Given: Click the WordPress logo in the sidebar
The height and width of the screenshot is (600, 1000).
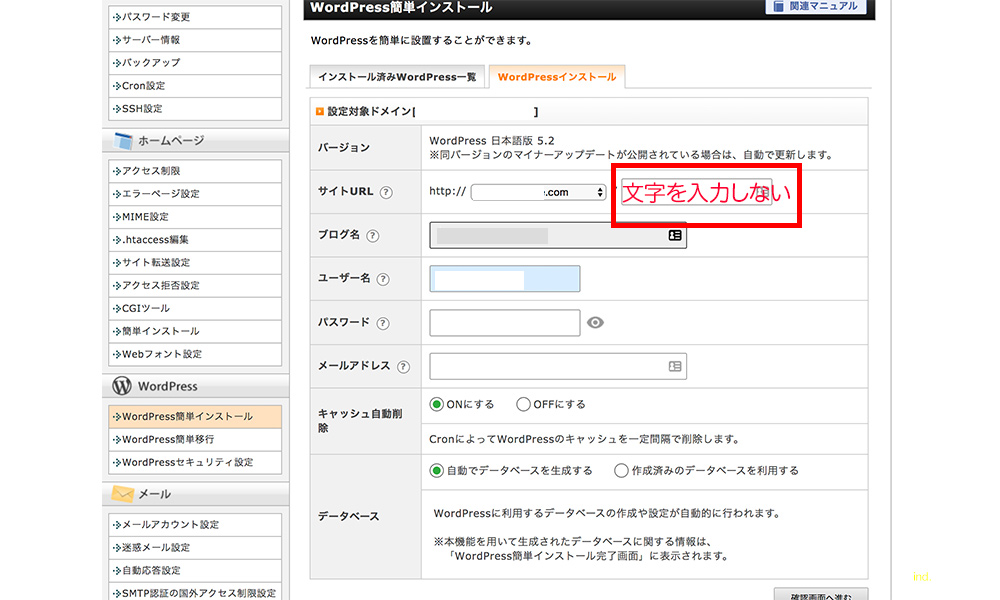Looking at the screenshot, I should 122,386.
